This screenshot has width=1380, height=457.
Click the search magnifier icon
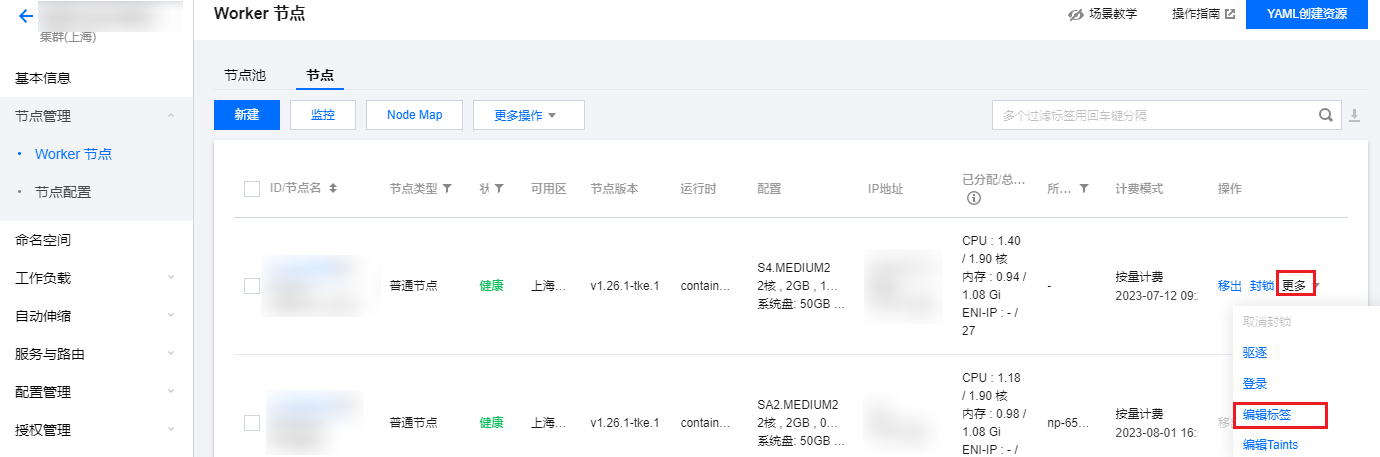1326,115
